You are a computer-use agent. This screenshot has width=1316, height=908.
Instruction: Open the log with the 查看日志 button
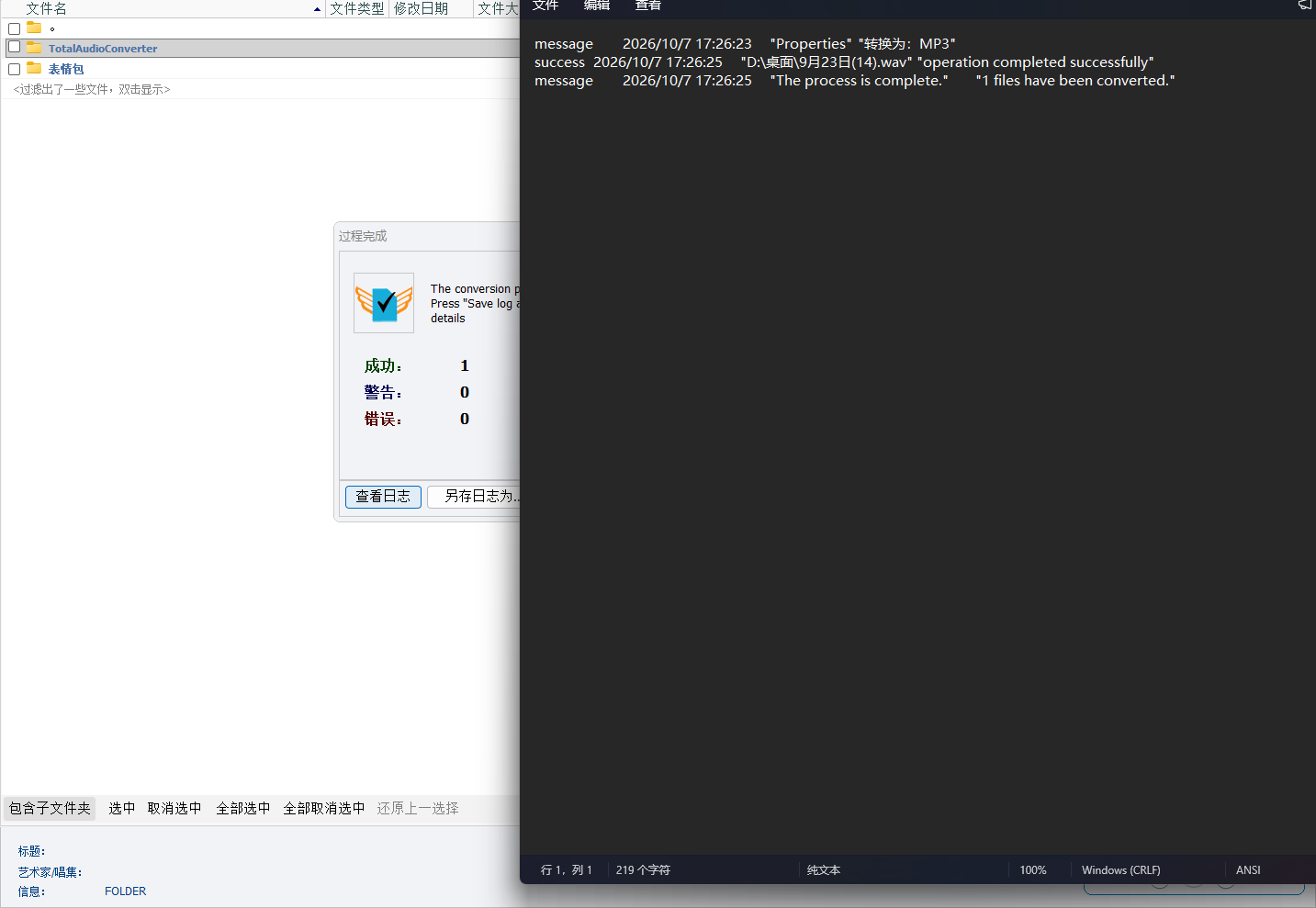(x=383, y=497)
